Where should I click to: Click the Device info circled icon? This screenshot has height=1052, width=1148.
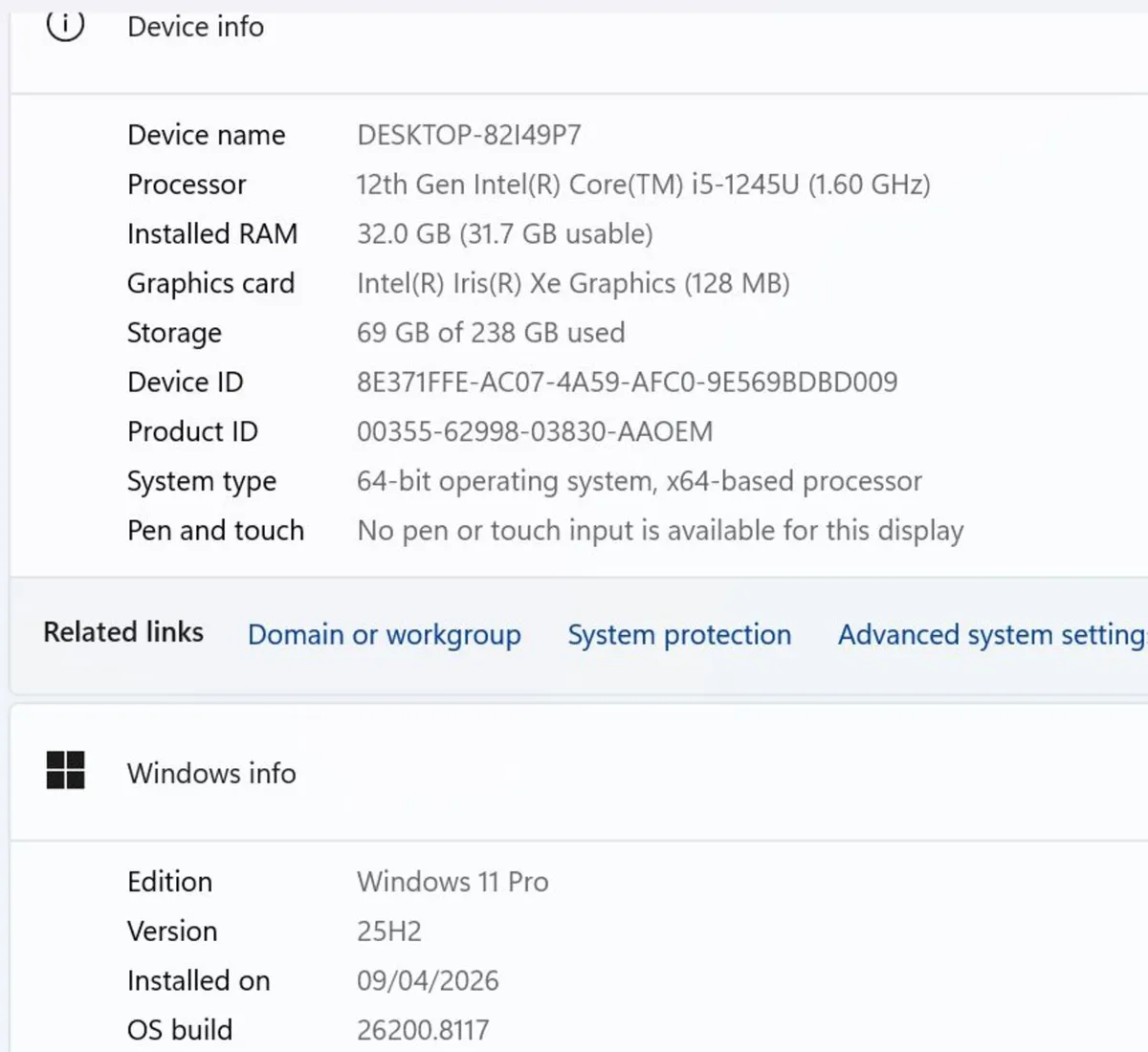[x=64, y=27]
